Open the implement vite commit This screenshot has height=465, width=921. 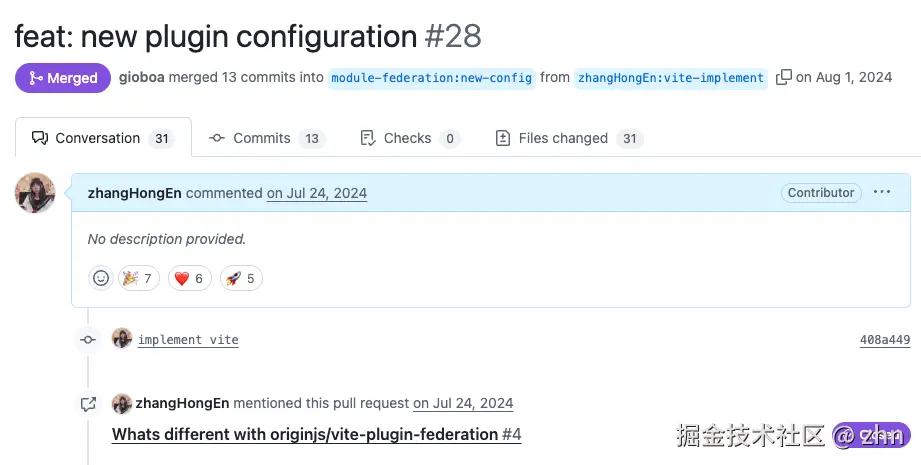click(188, 340)
